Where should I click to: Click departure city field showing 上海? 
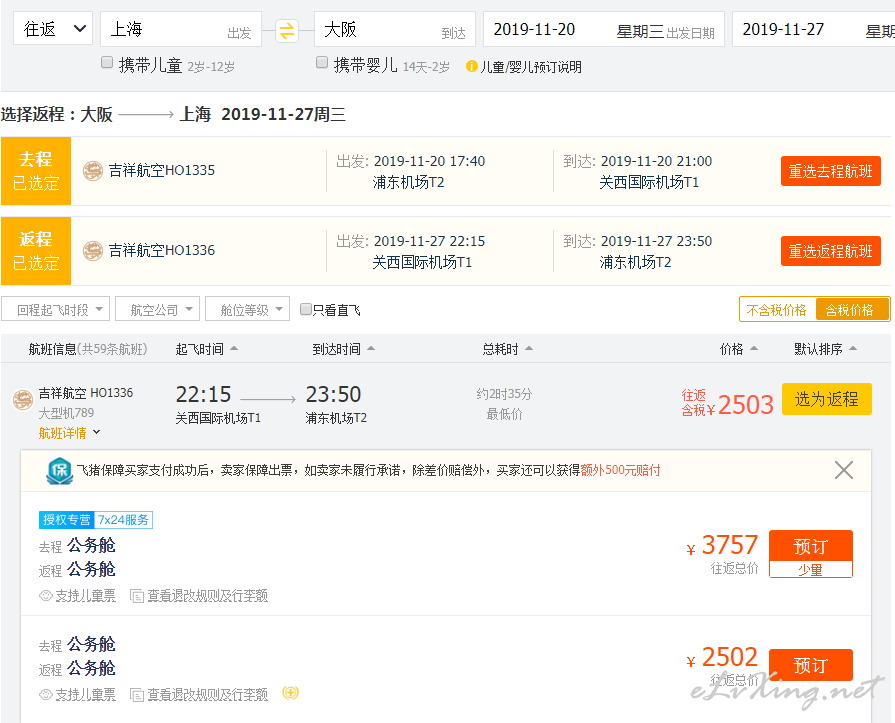tap(181, 29)
